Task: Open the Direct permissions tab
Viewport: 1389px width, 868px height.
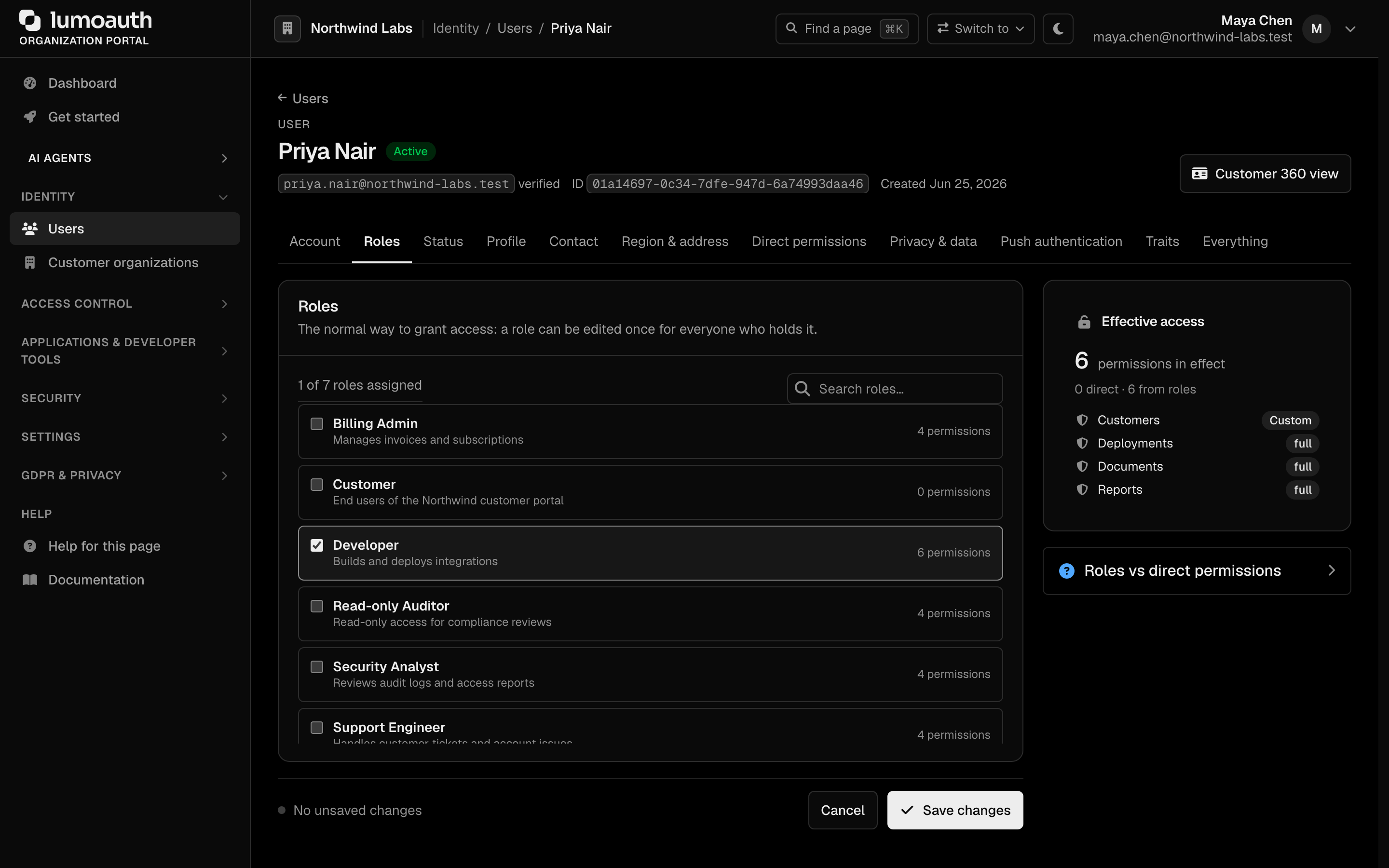Action: click(x=809, y=242)
